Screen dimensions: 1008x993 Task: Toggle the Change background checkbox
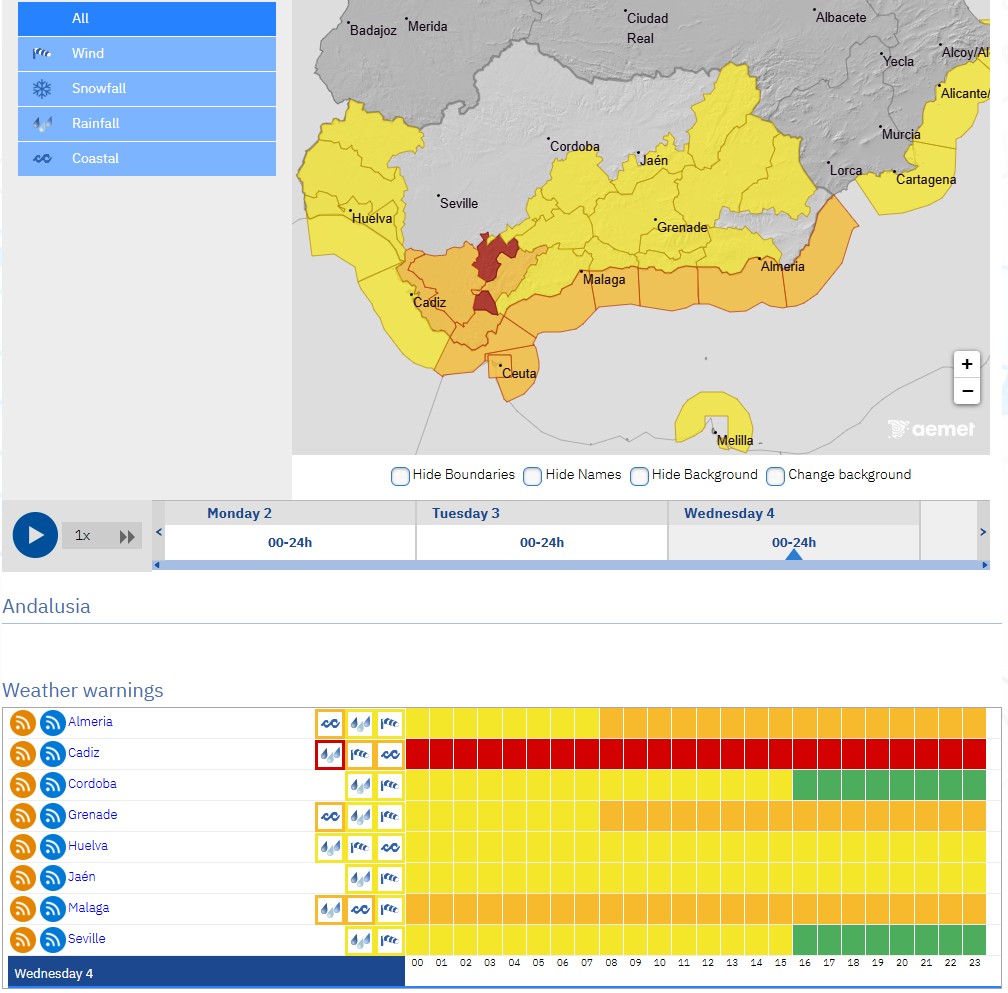[775, 476]
